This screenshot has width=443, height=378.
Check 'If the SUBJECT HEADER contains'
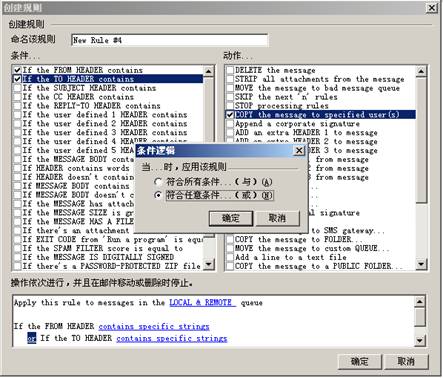pyautogui.click(x=17, y=88)
